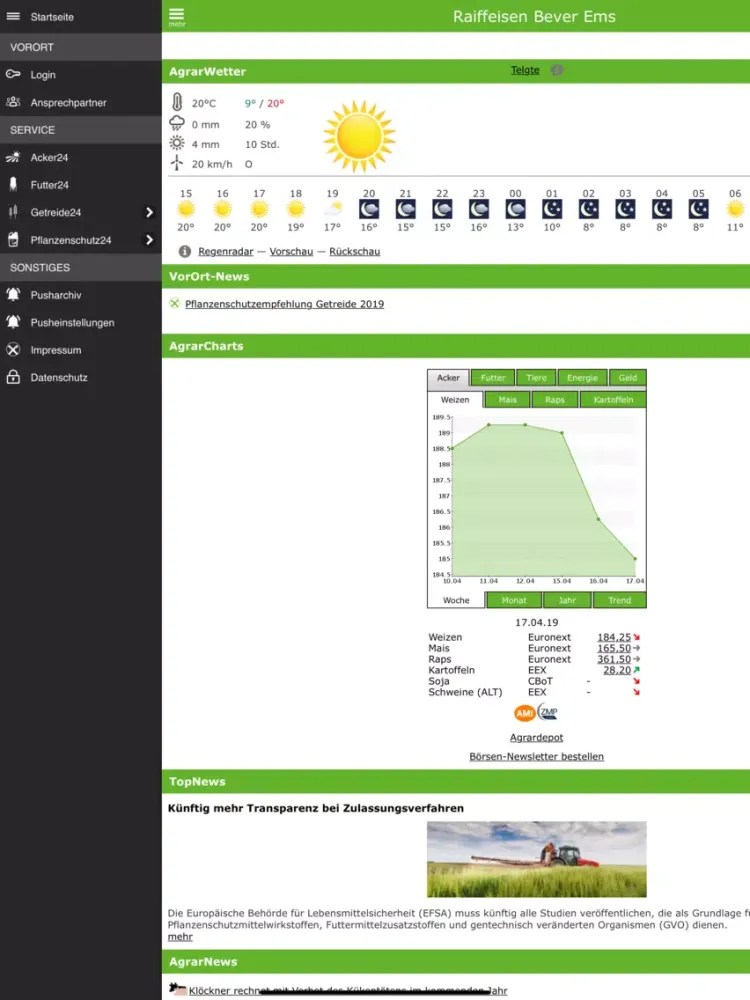Select the Weizen sub-tab
Viewport: 750px width, 1000px height.
coord(455,400)
